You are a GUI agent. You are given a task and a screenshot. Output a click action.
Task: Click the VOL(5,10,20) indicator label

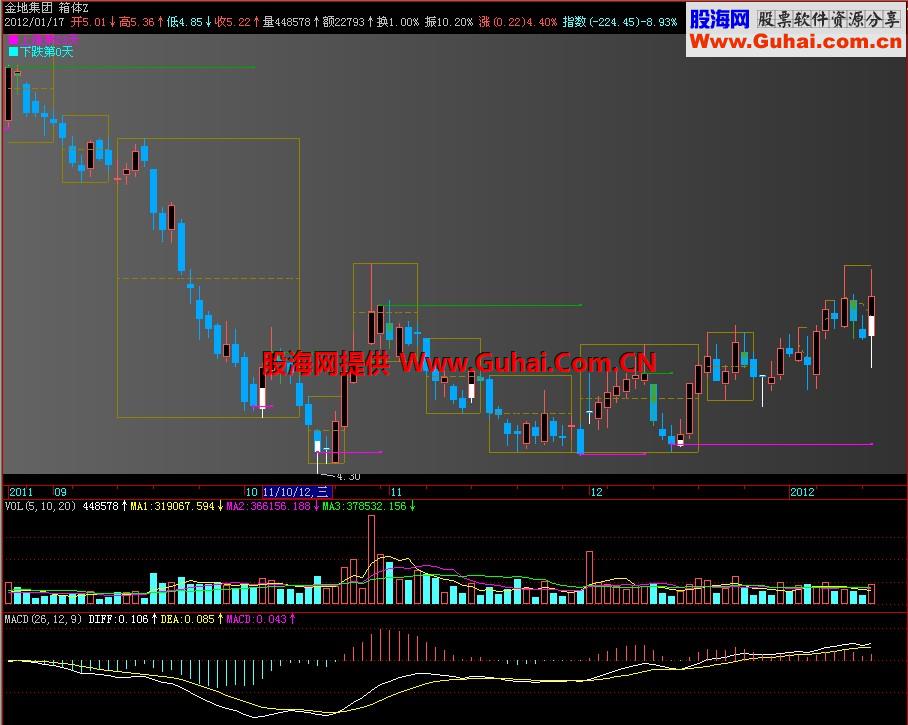click(41, 506)
